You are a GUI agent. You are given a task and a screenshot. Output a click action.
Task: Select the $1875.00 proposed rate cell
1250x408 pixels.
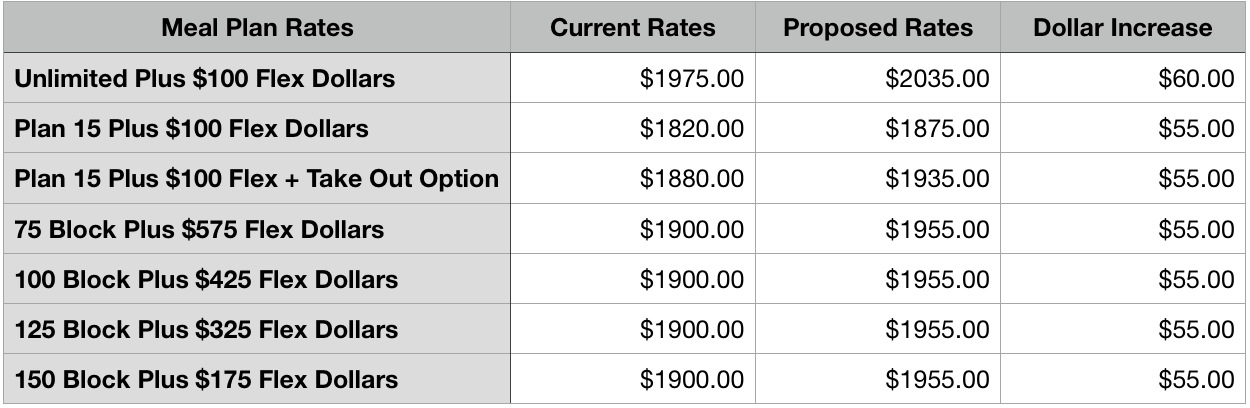click(877, 128)
